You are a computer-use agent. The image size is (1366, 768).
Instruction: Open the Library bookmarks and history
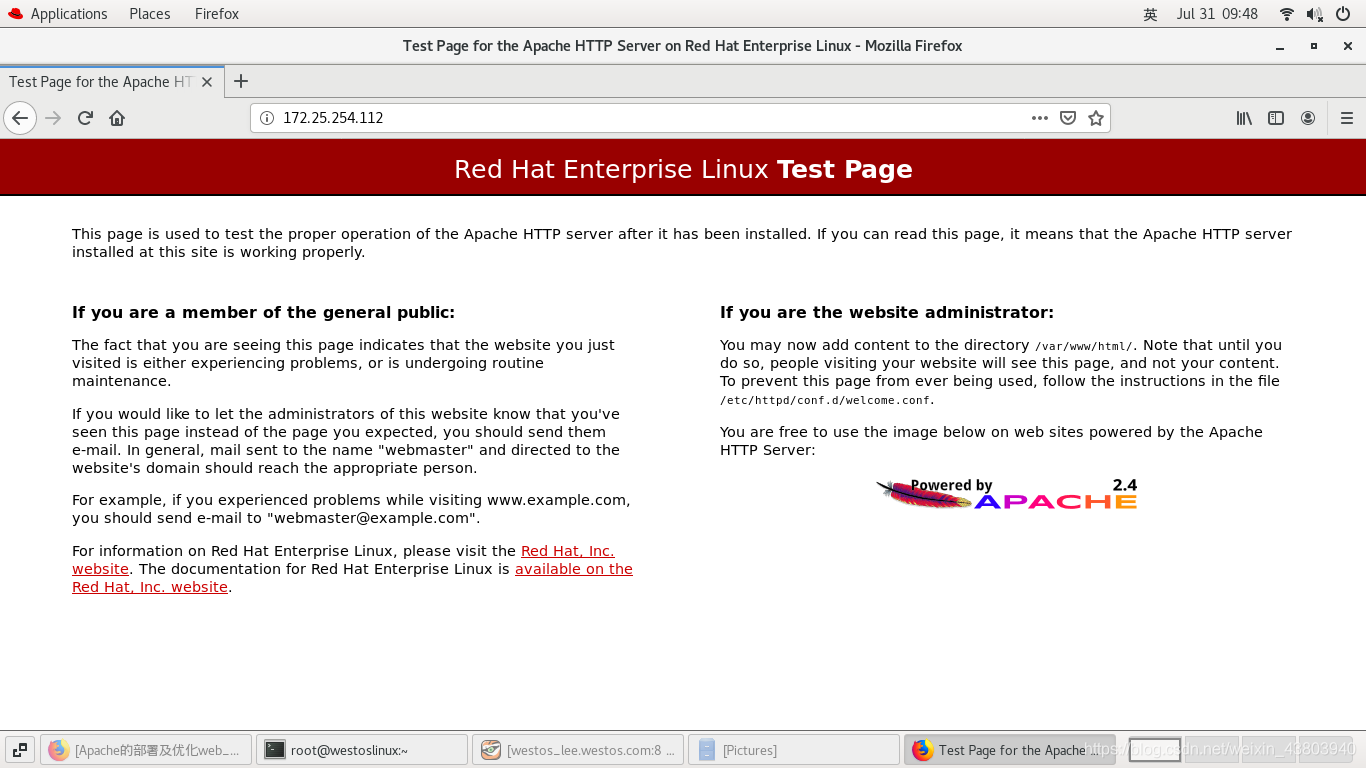tap(1244, 118)
